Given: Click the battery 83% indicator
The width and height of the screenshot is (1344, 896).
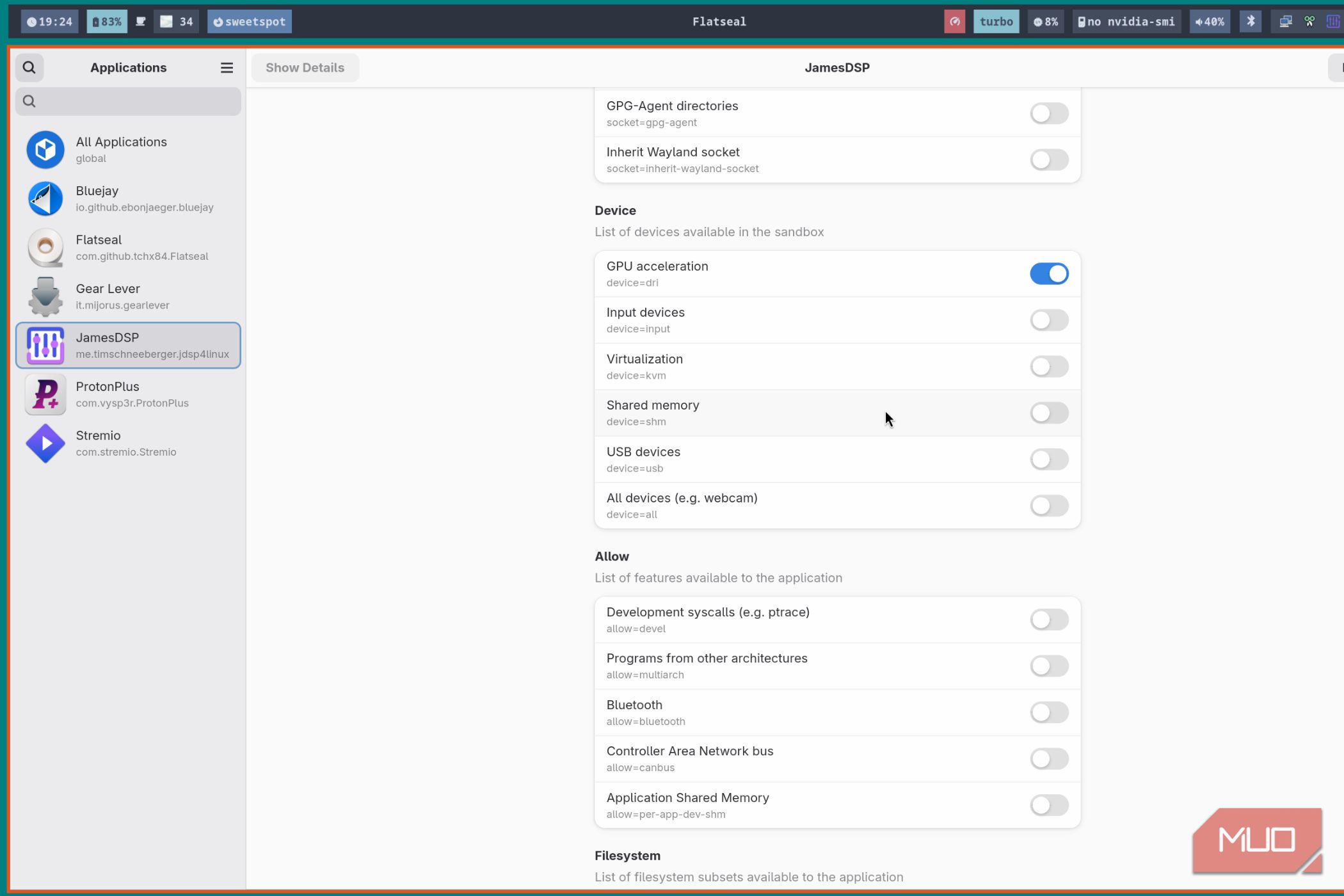Looking at the screenshot, I should click(x=107, y=22).
